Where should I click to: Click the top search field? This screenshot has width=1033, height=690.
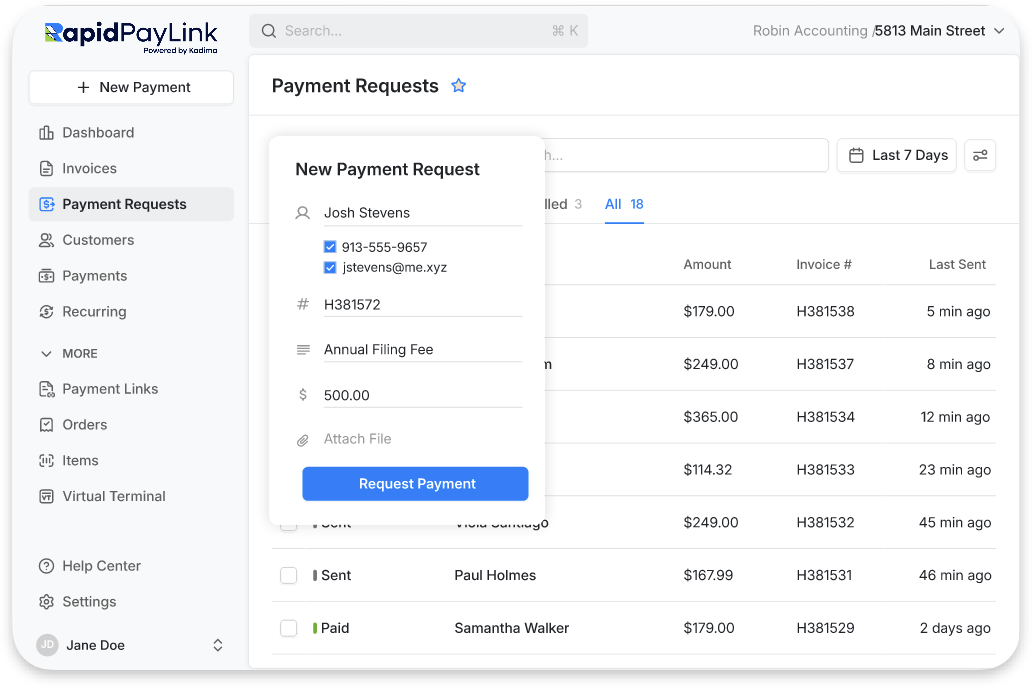click(x=418, y=31)
